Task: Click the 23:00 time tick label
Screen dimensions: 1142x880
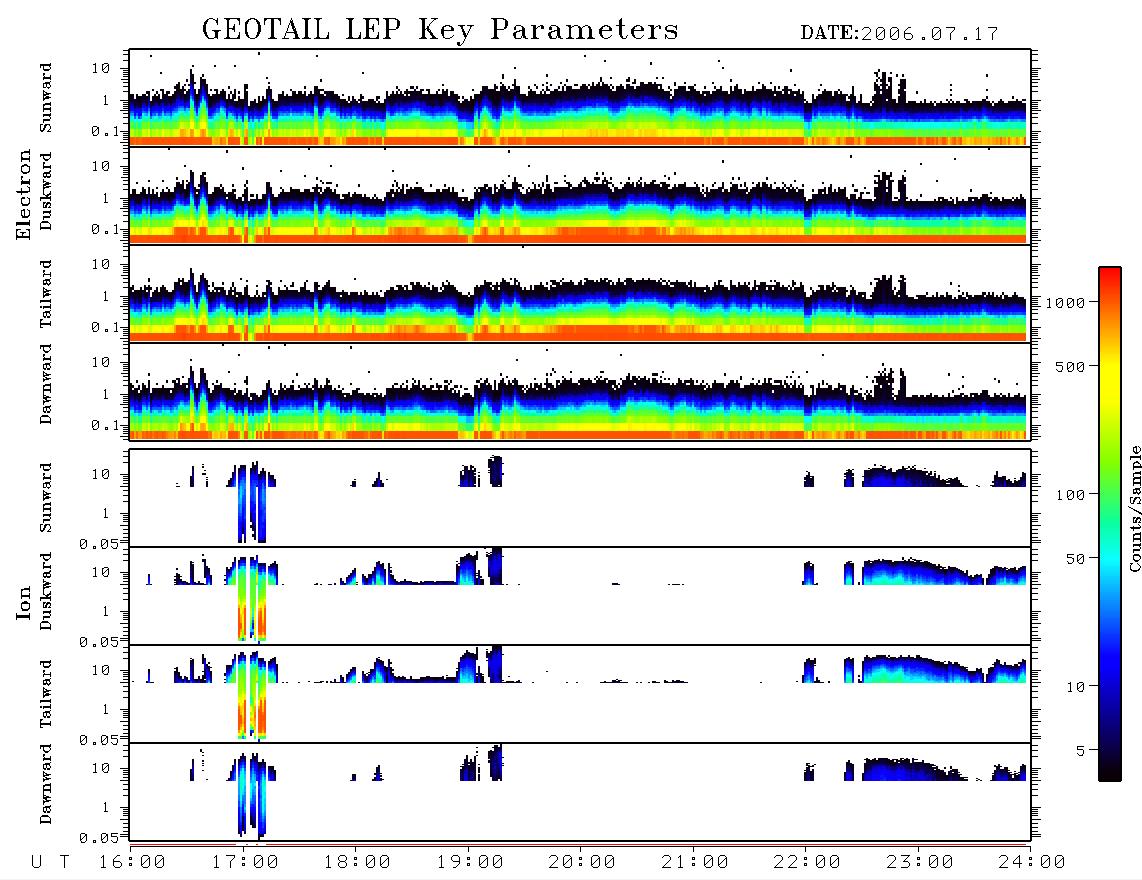Action: click(x=920, y=863)
